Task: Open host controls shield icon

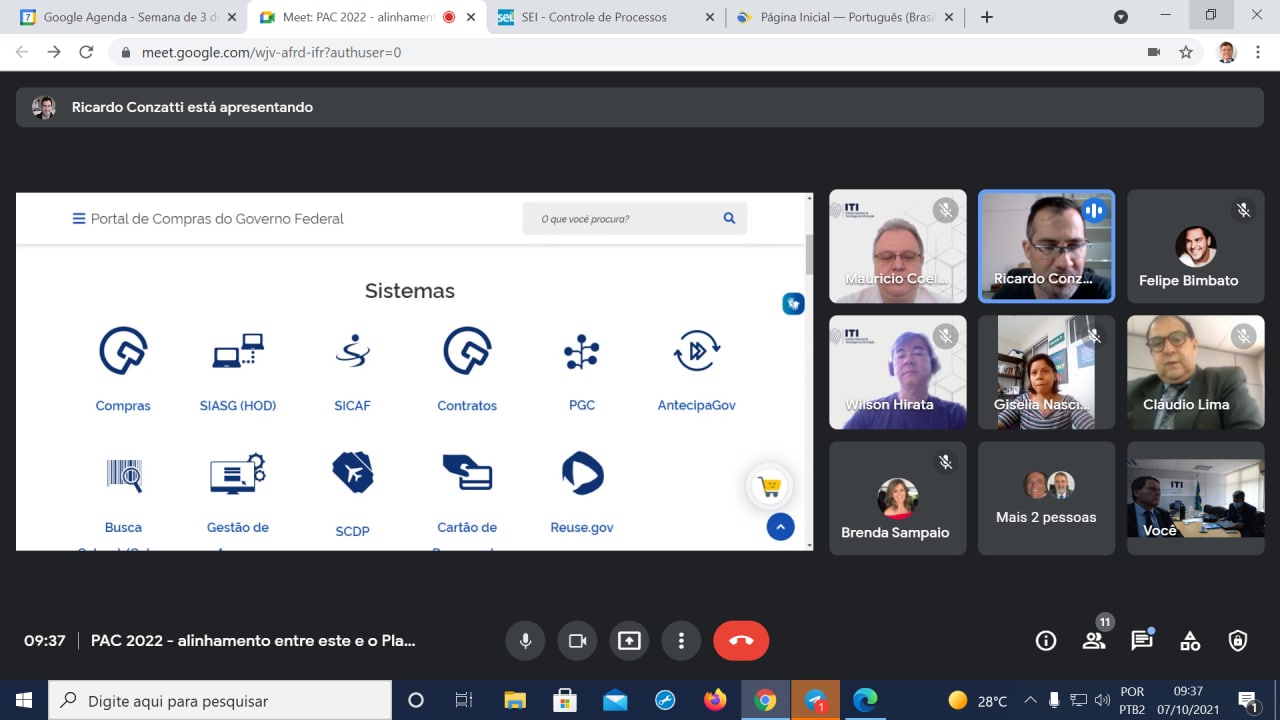Action: (1238, 641)
